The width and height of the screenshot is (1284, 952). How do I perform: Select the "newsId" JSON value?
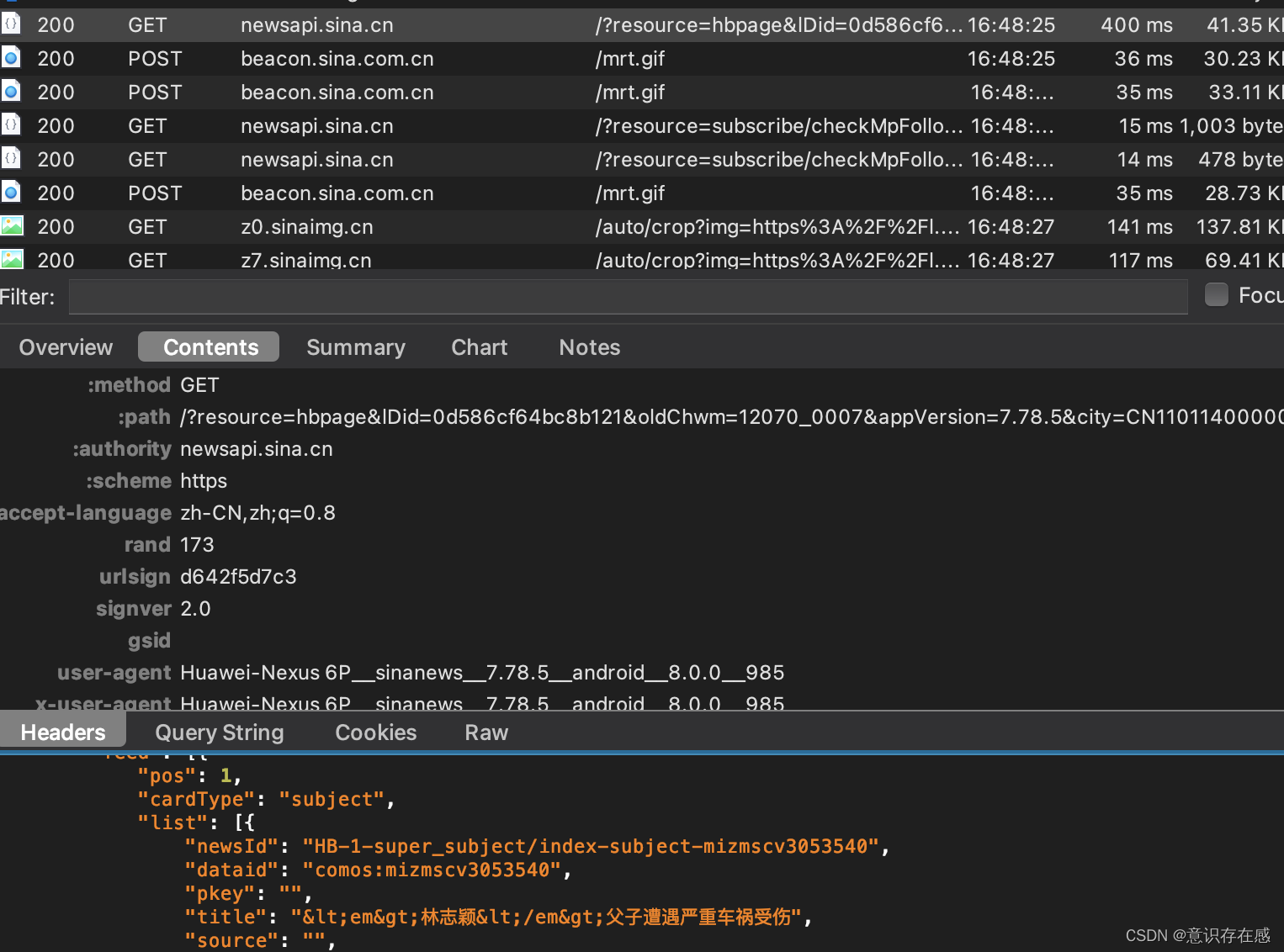[591, 846]
